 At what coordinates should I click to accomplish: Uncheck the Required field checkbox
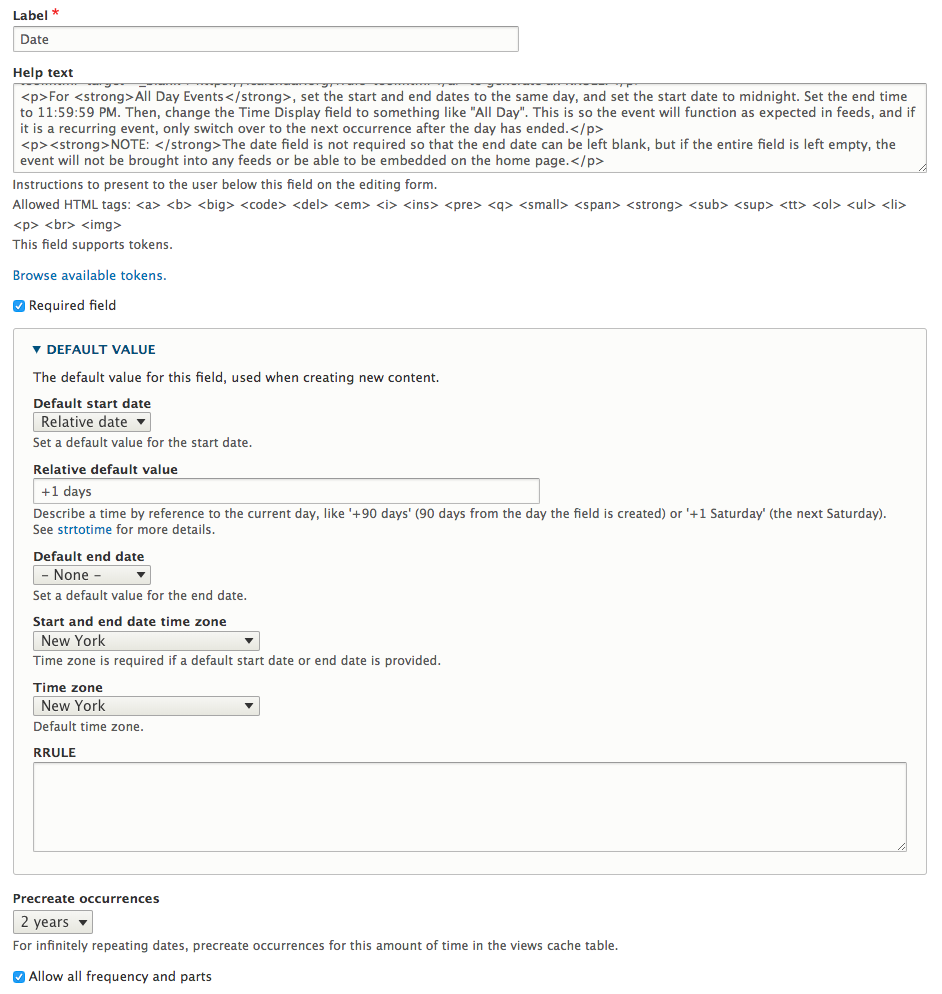click(19, 306)
